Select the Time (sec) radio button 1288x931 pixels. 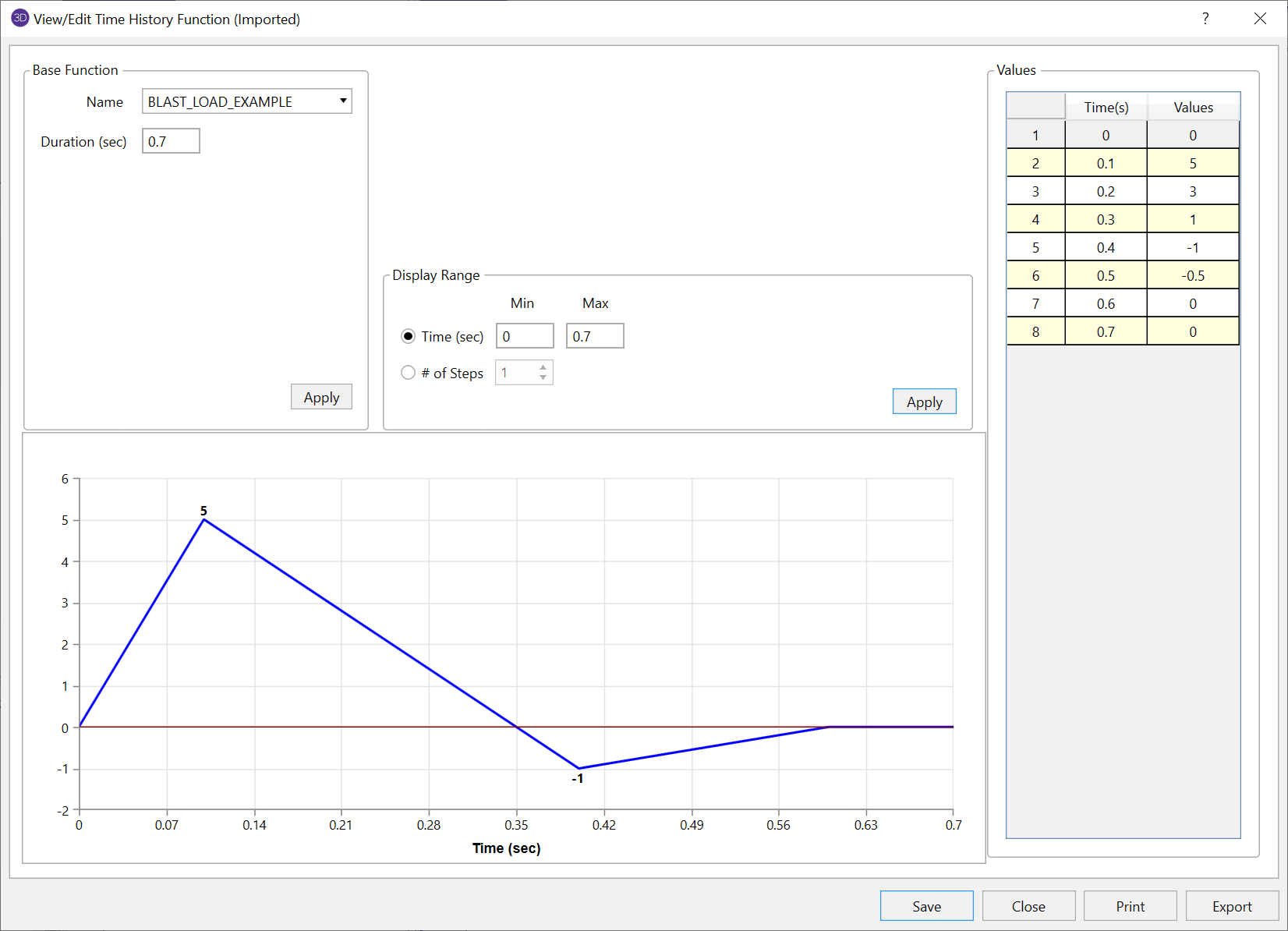pyautogui.click(x=408, y=336)
